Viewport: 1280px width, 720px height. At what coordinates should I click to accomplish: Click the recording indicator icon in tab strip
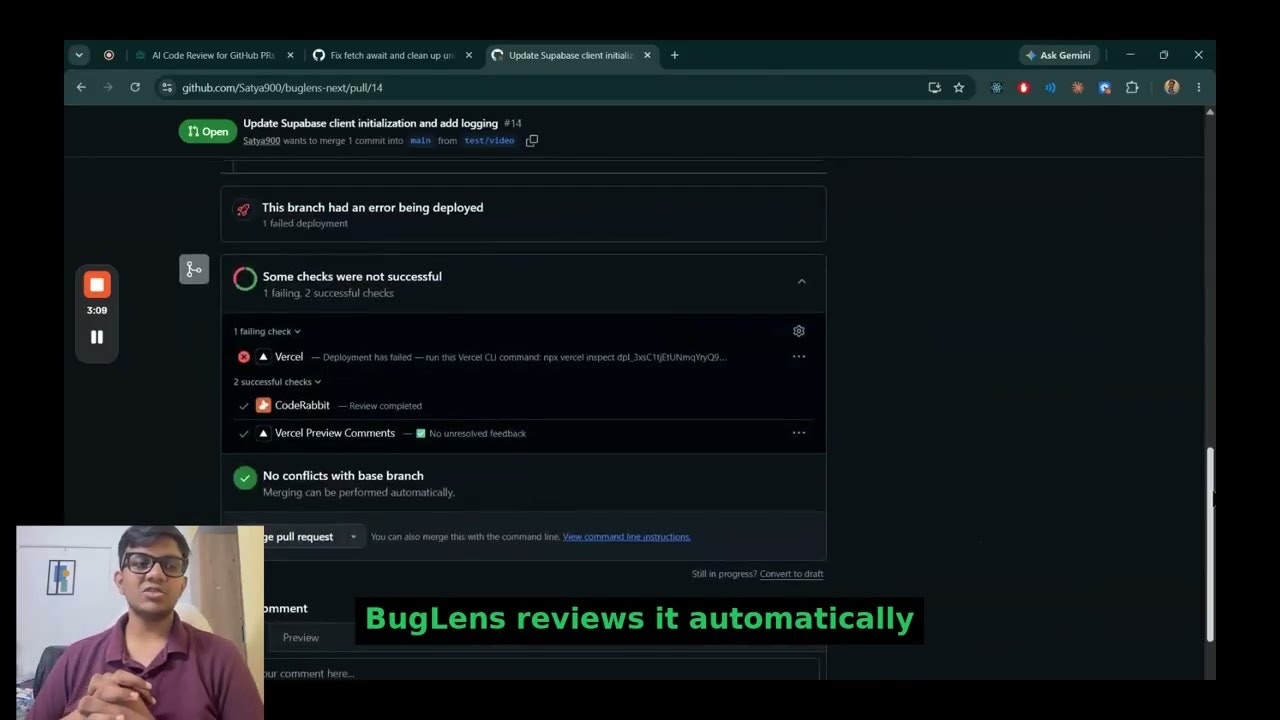[109, 55]
